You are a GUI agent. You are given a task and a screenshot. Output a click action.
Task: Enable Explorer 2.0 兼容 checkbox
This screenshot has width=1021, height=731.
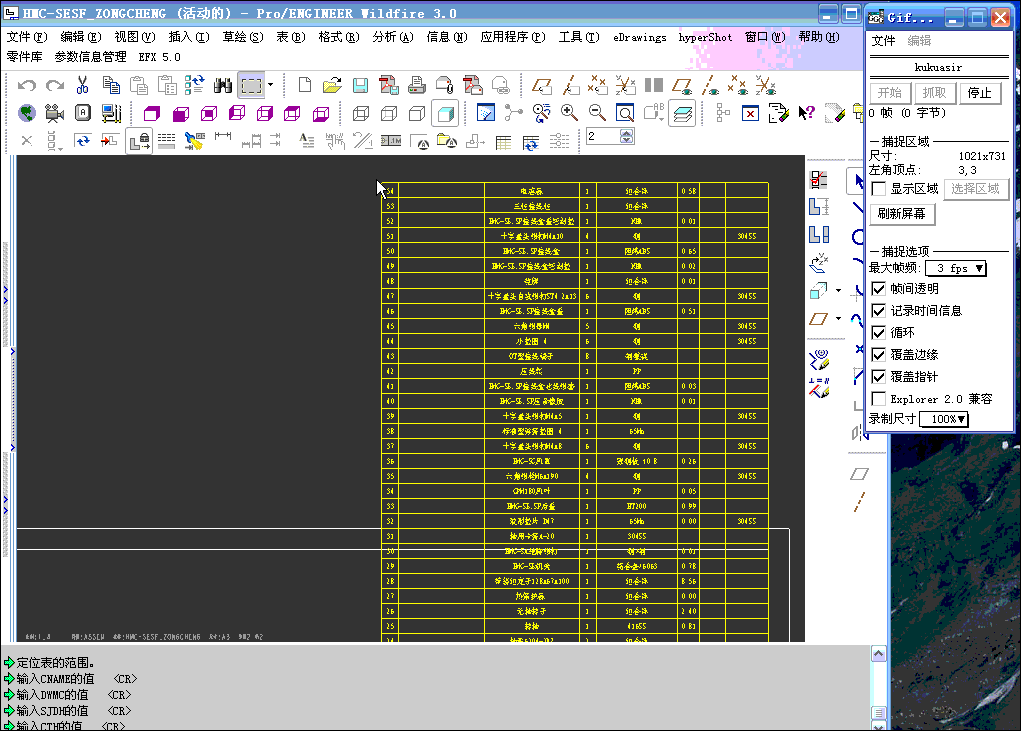[x=878, y=398]
